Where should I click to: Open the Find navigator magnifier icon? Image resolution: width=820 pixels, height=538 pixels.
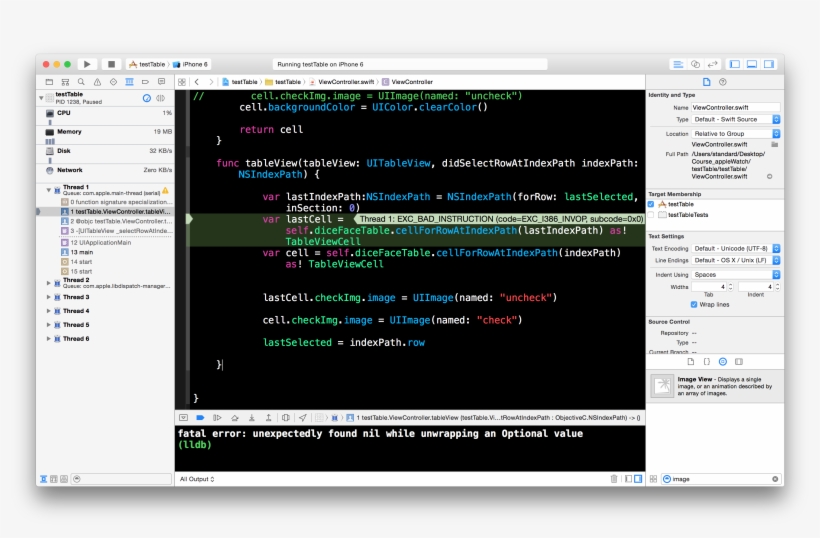(81, 82)
